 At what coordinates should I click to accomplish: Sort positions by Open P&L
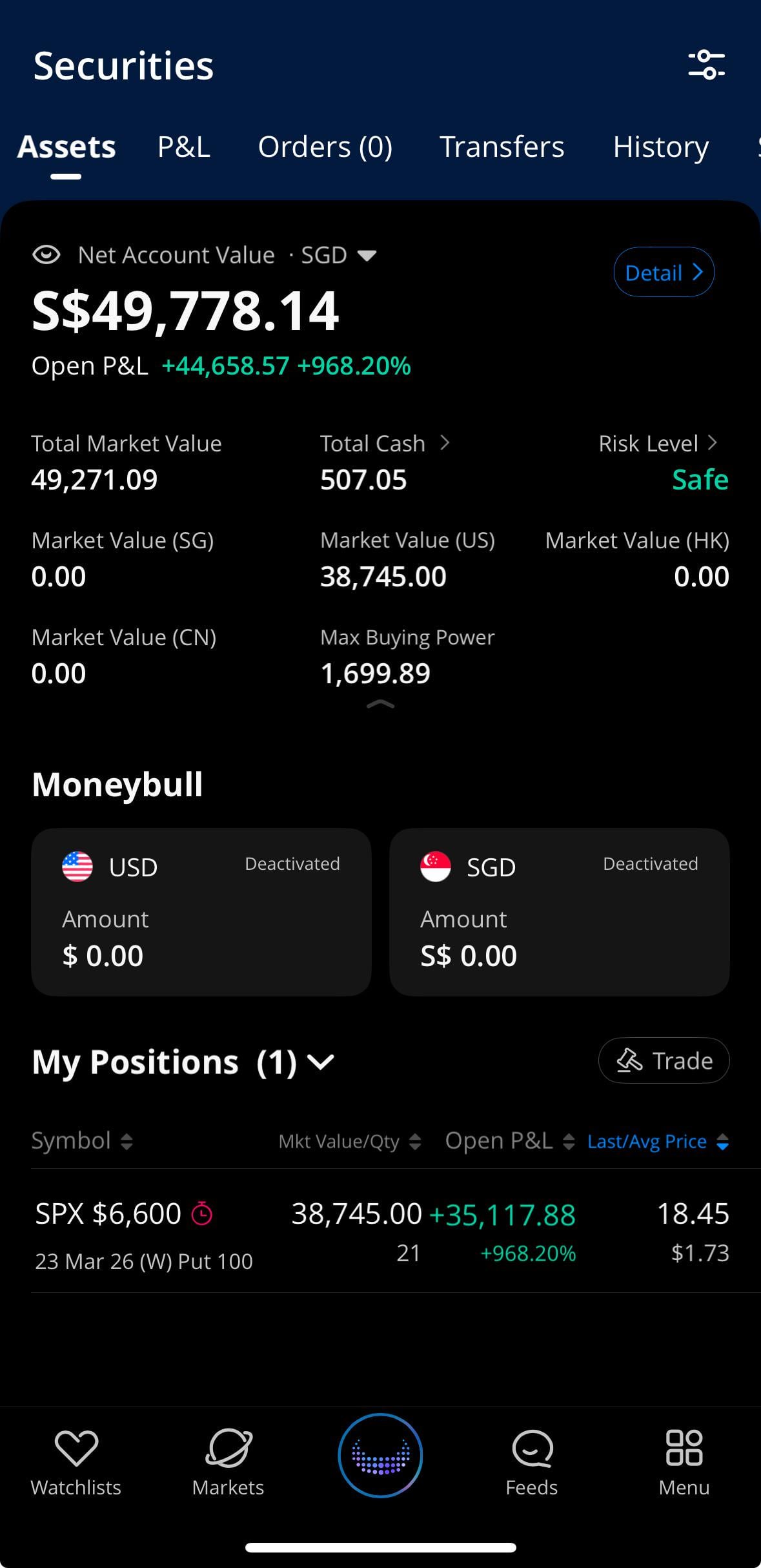coord(509,1141)
